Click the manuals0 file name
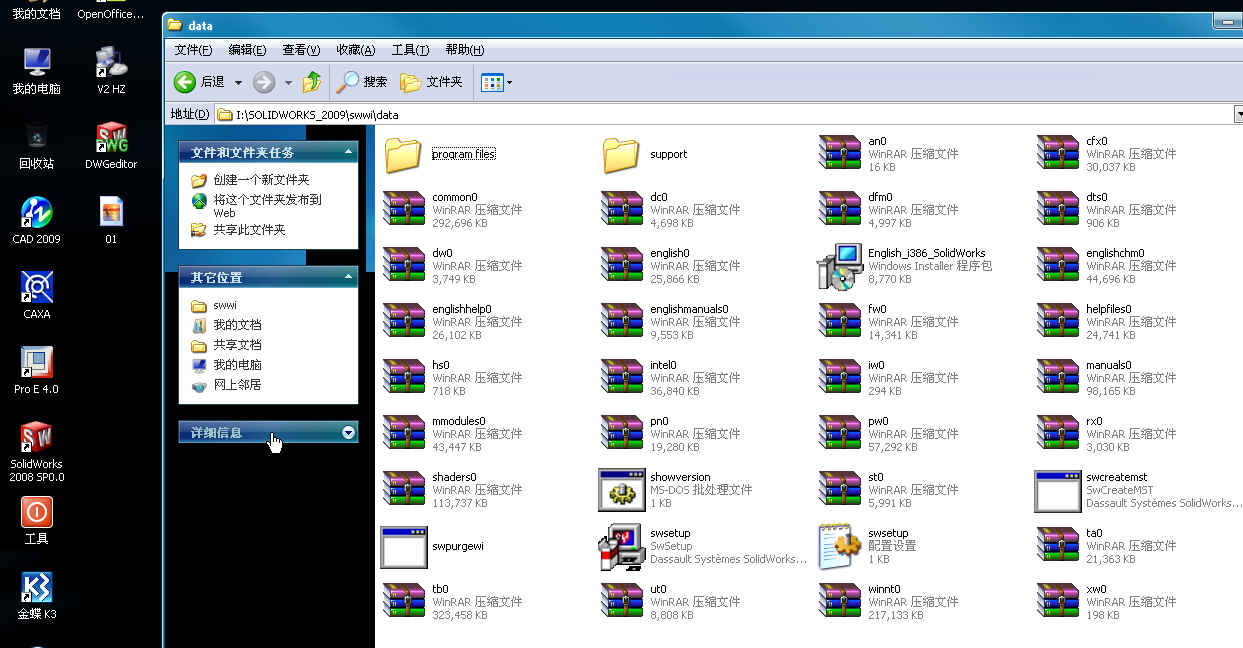1243x648 pixels. click(x=1109, y=365)
